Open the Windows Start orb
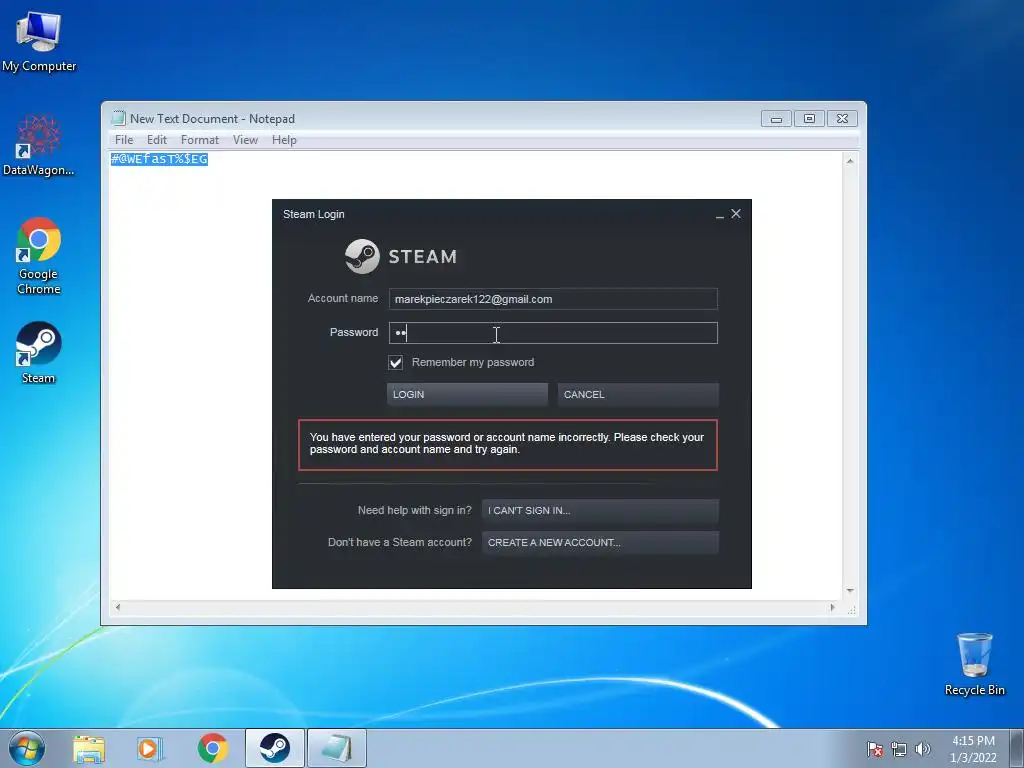The width and height of the screenshot is (1024, 768). [x=27, y=748]
